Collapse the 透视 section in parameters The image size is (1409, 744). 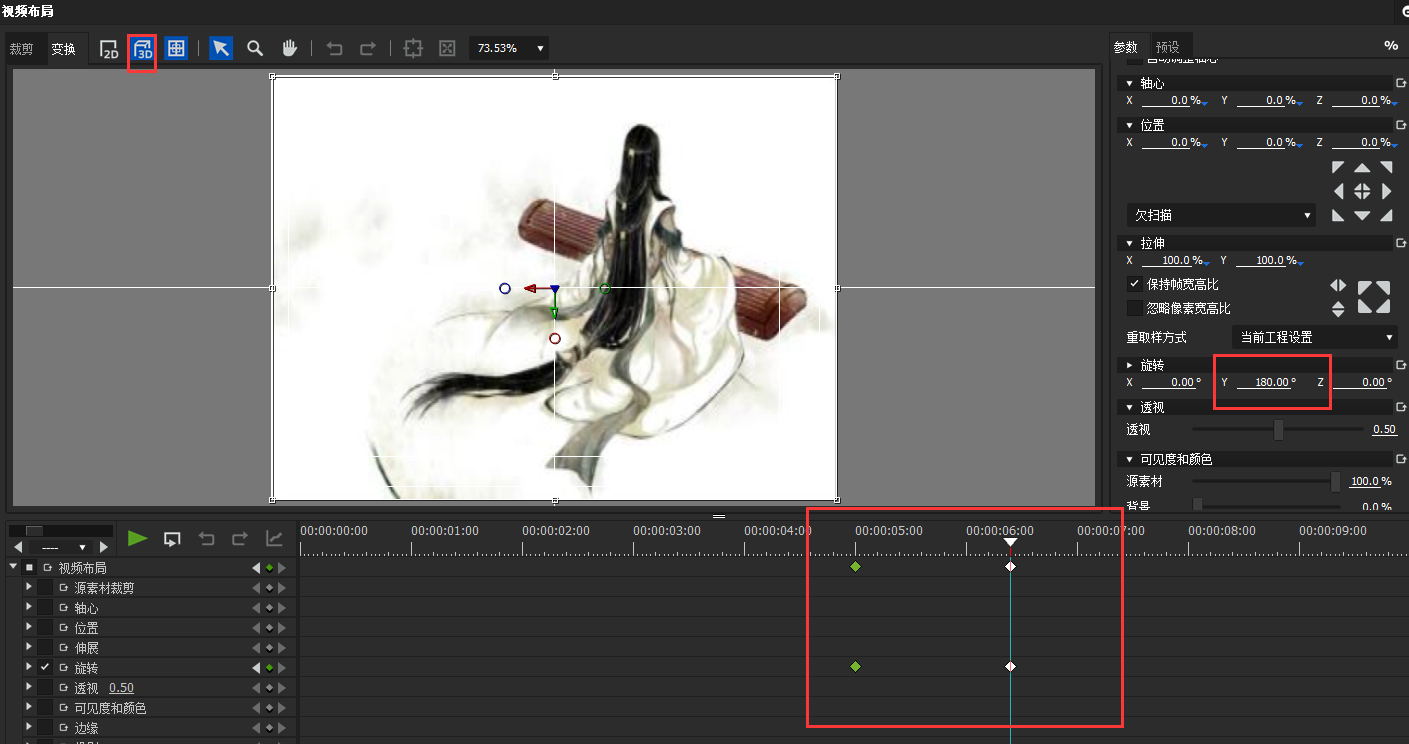[x=1130, y=408]
